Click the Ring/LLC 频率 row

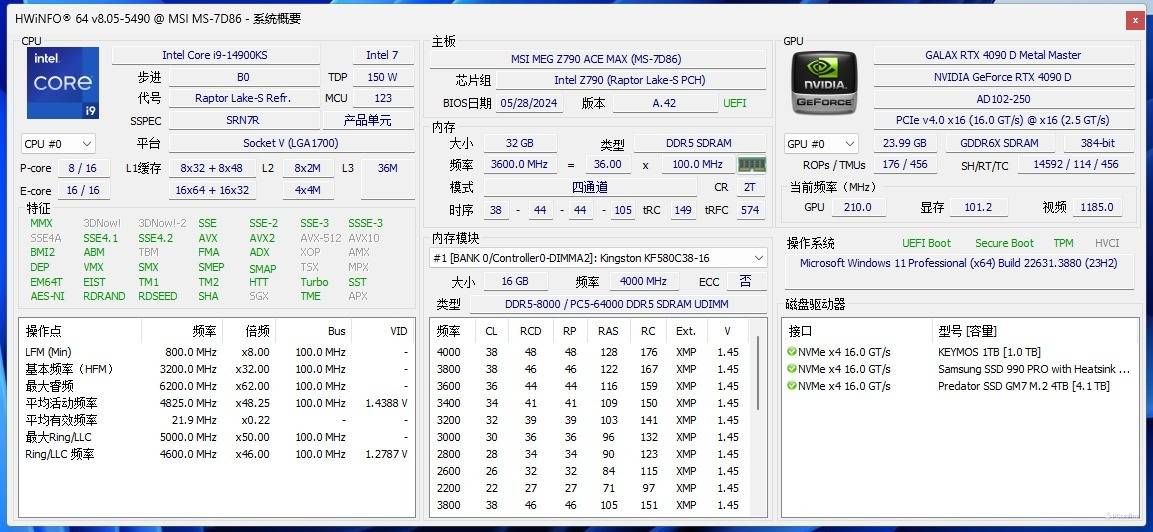216,454
